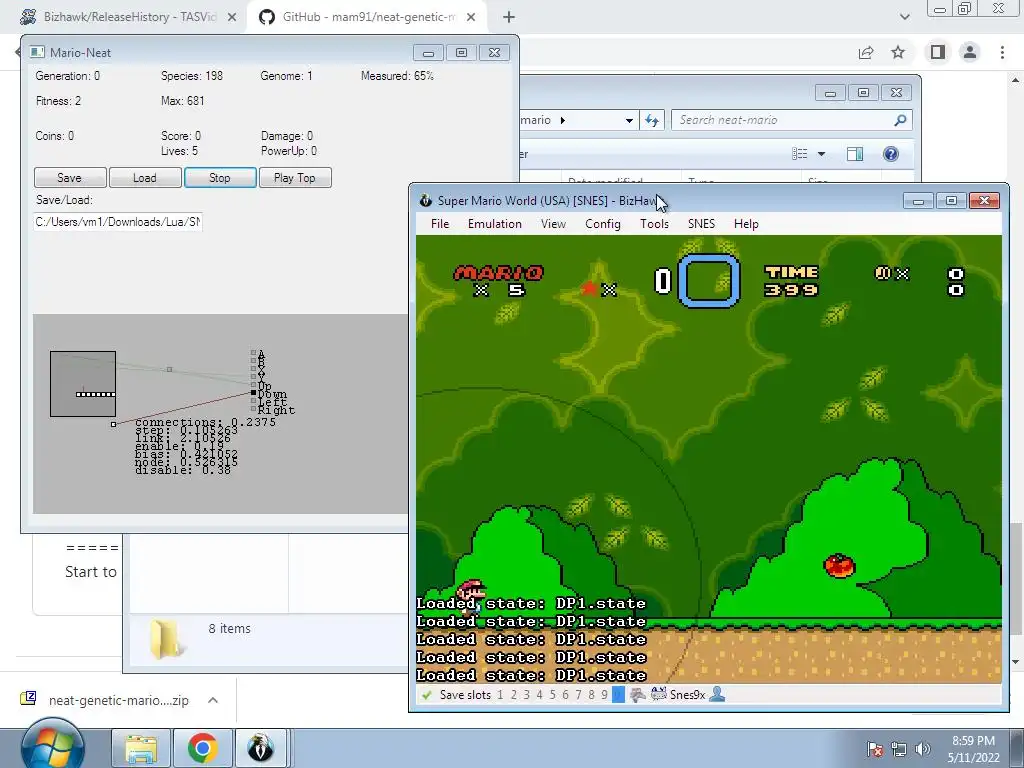Open the Explorer address bar history dropdown
Screen dimensions: 1024x768
click(x=629, y=120)
